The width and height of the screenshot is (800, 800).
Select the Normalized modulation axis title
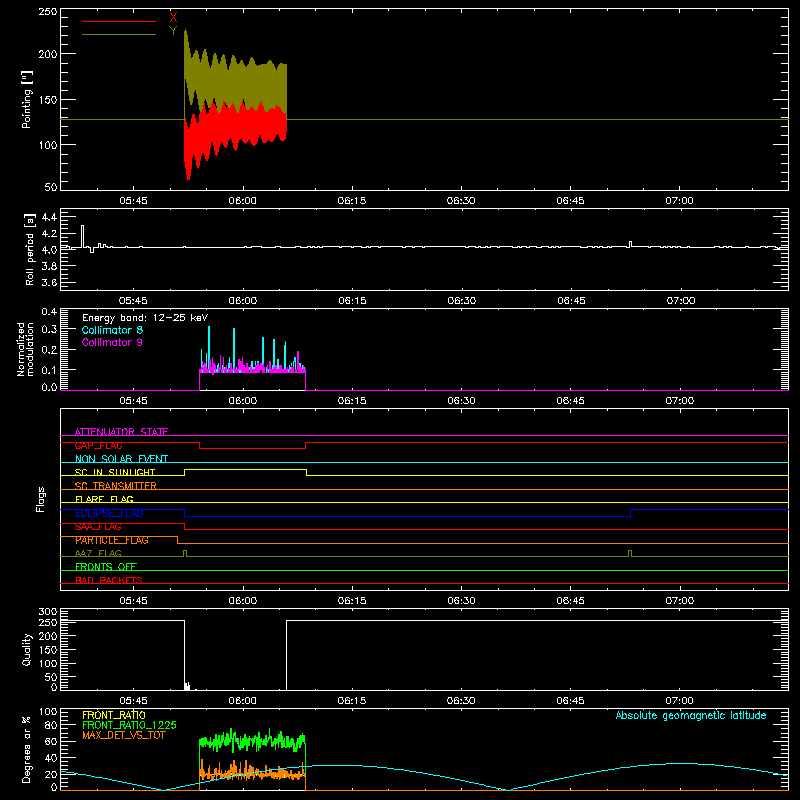click(x=24, y=349)
